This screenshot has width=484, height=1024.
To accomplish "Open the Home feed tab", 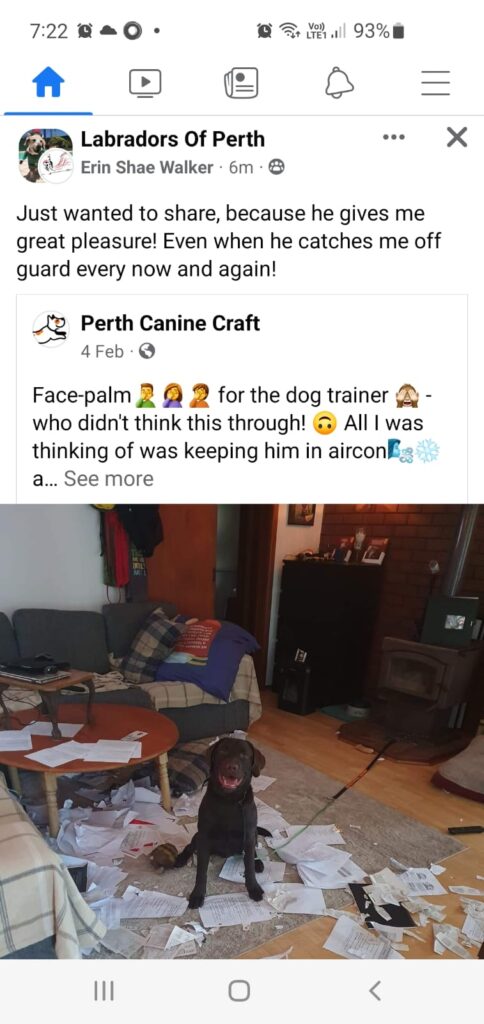I will 48,84.
